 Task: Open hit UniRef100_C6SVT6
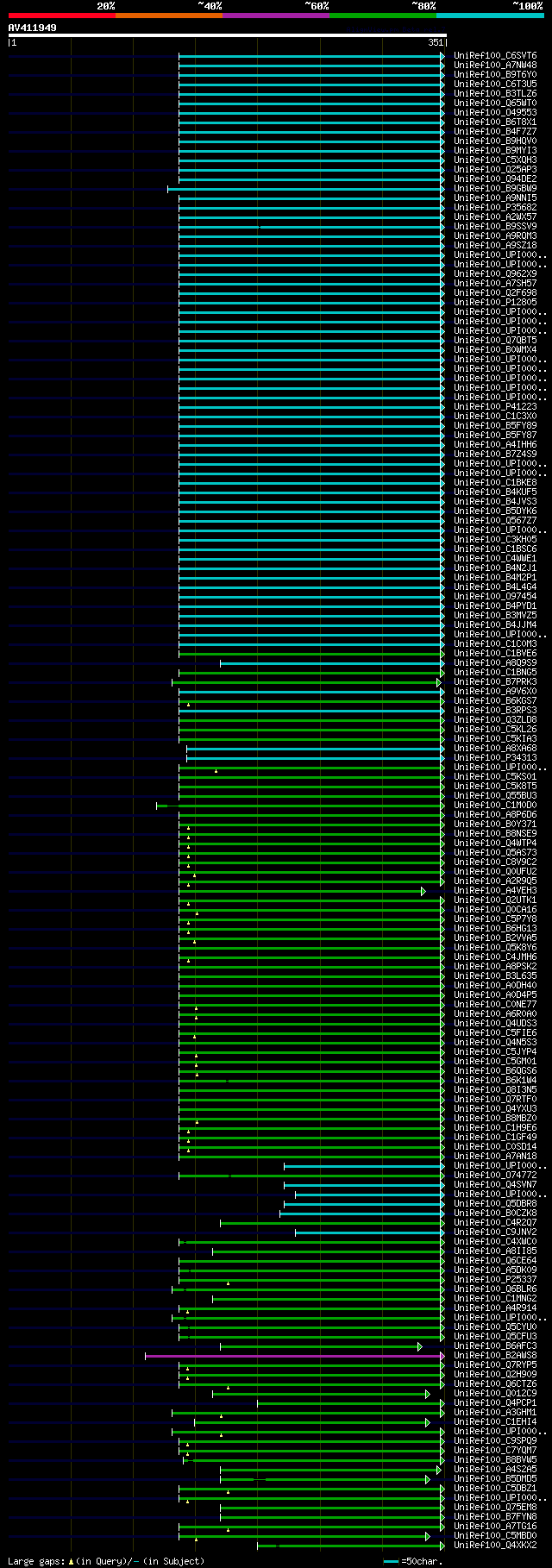[x=495, y=56]
